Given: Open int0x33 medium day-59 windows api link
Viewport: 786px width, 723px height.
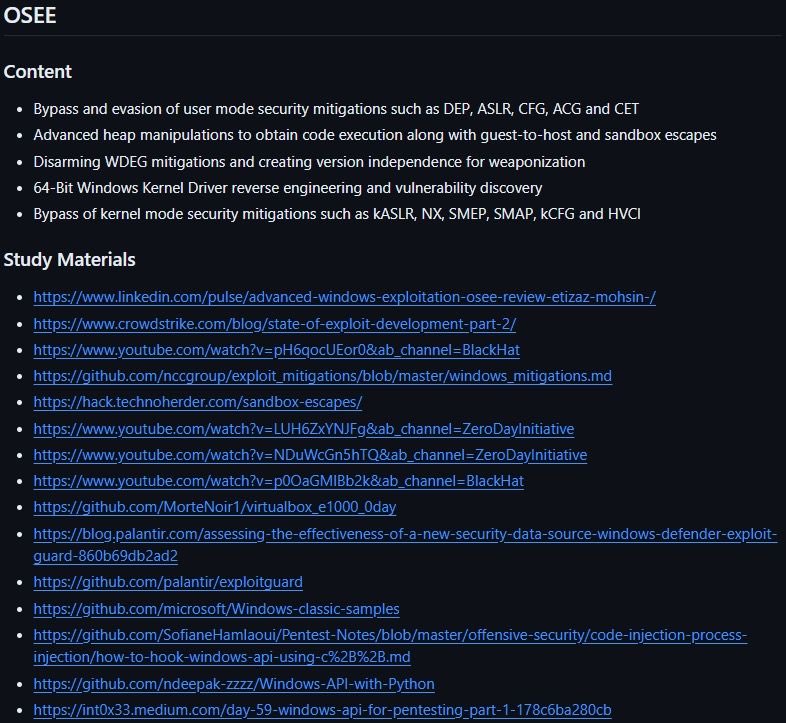Looking at the screenshot, I should click(322, 710).
